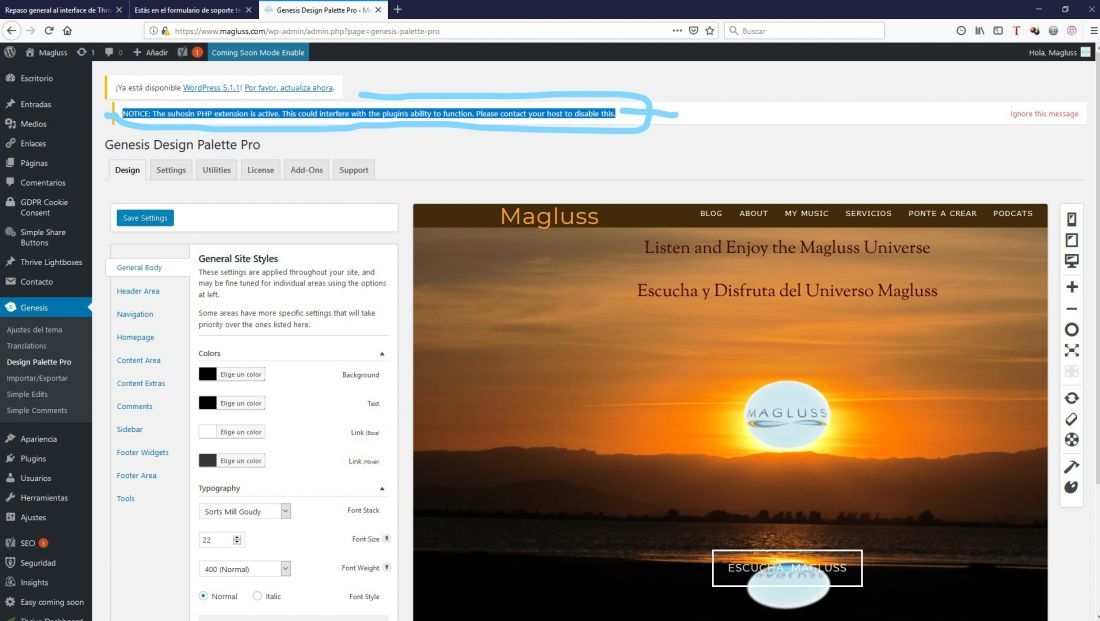The height and width of the screenshot is (621, 1100).
Task: Bookmark this page with the star icon
Action: [x=710, y=30]
